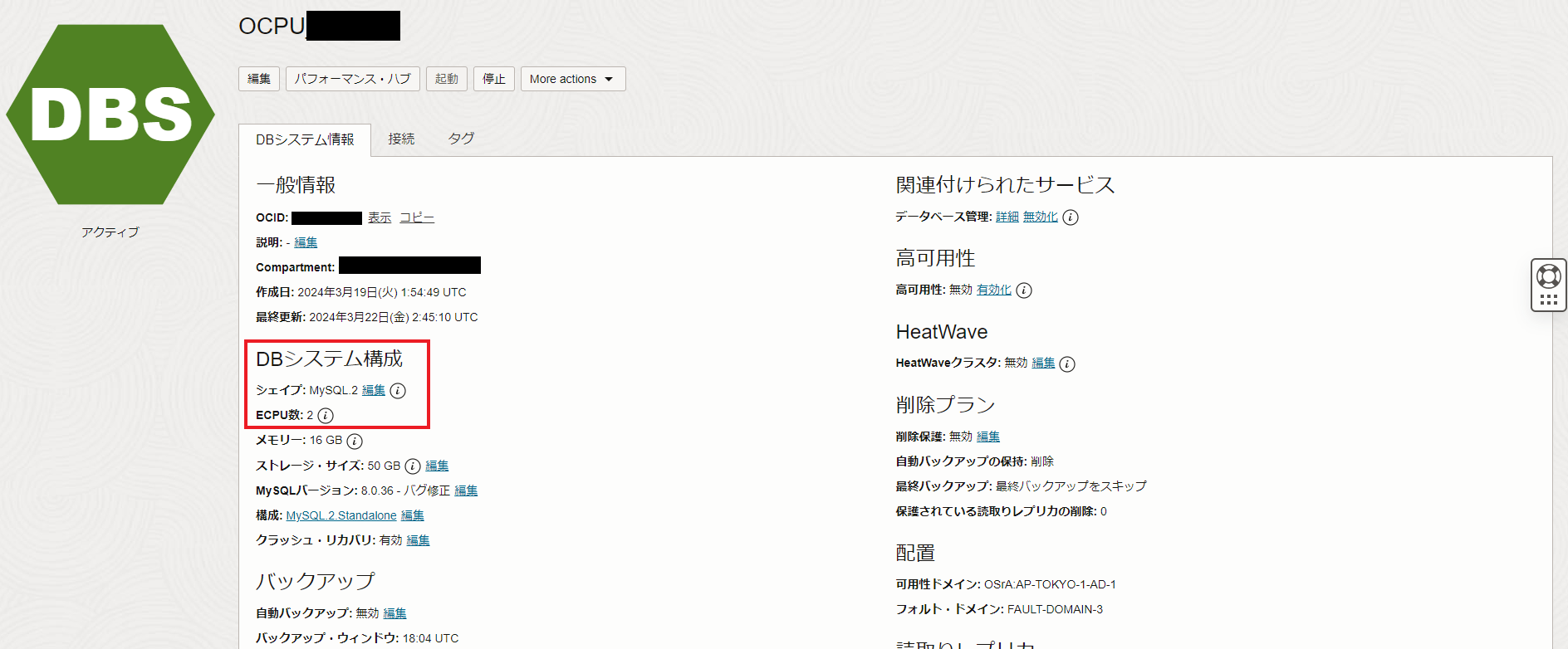The width and height of the screenshot is (1568, 649).
Task: Click 有効化 for 高可用性
Action: 994,290
